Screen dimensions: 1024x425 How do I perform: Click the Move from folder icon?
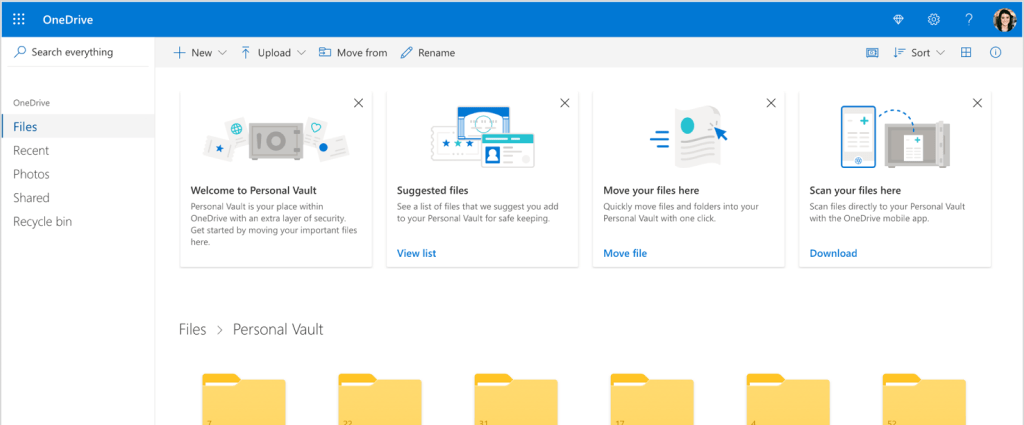coord(325,52)
